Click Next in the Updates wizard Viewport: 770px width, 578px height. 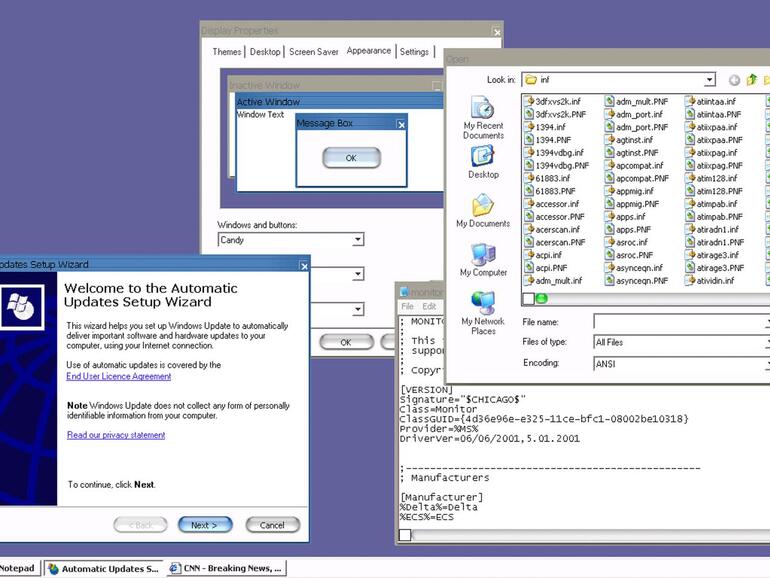point(205,525)
